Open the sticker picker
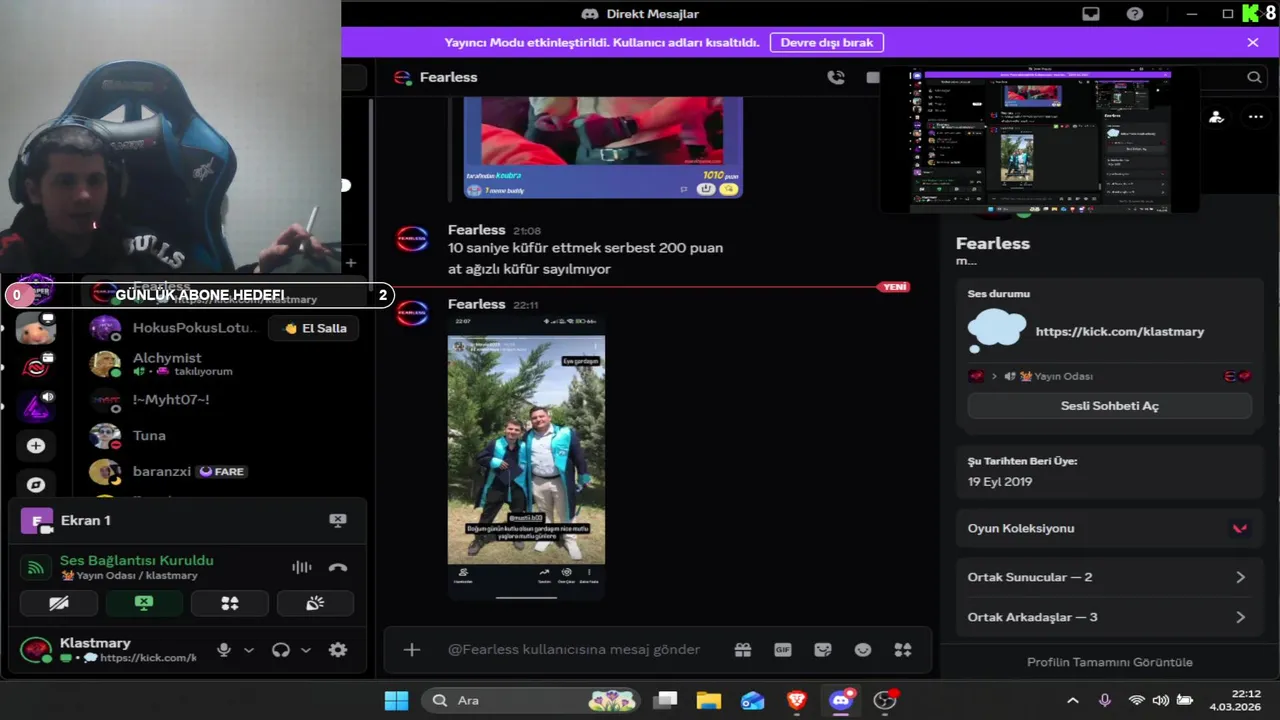This screenshot has width=1280, height=720. (x=823, y=649)
